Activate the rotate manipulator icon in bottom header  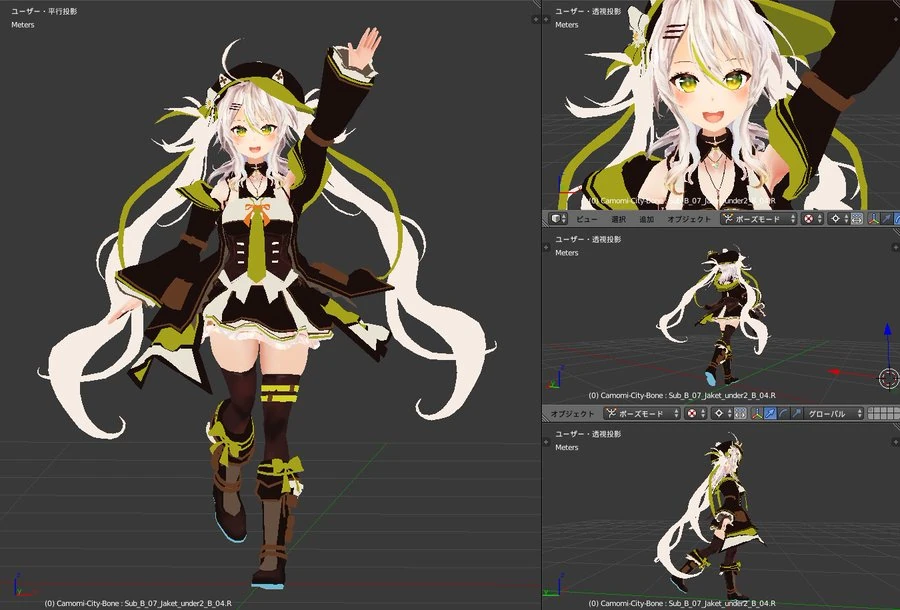click(783, 413)
